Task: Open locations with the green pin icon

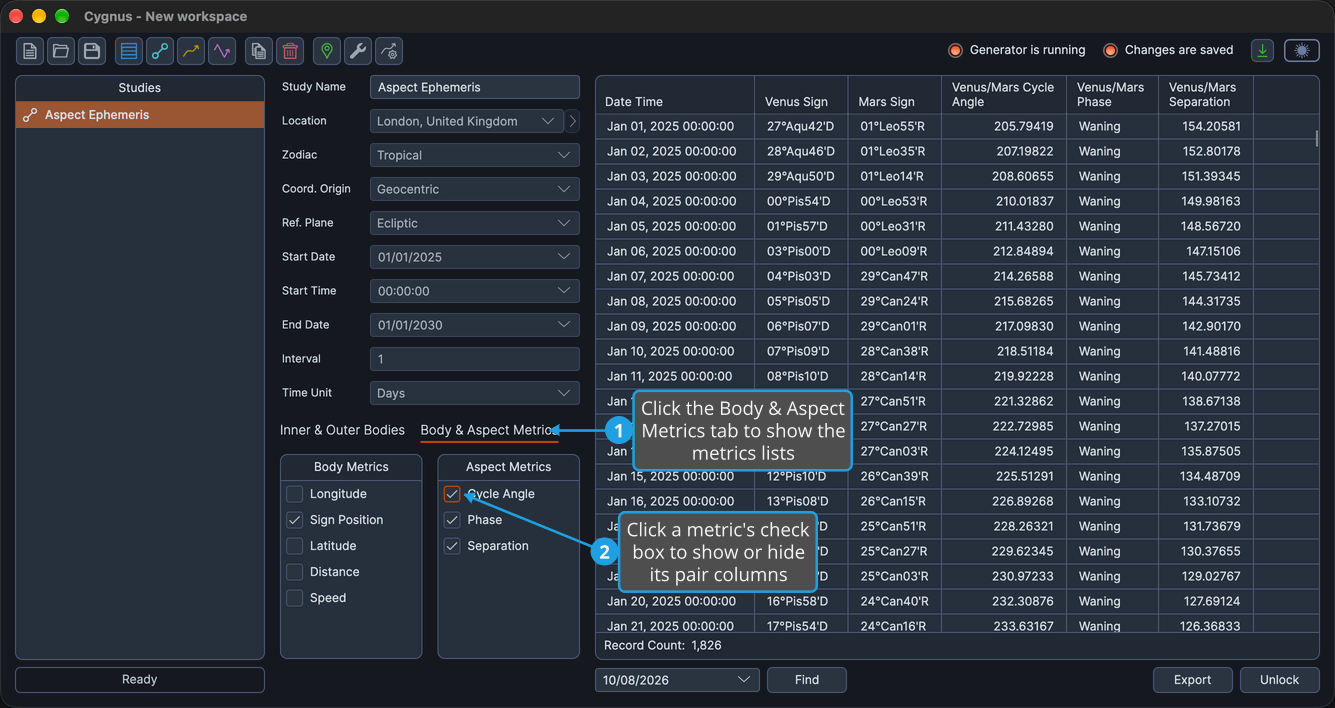Action: (327, 51)
